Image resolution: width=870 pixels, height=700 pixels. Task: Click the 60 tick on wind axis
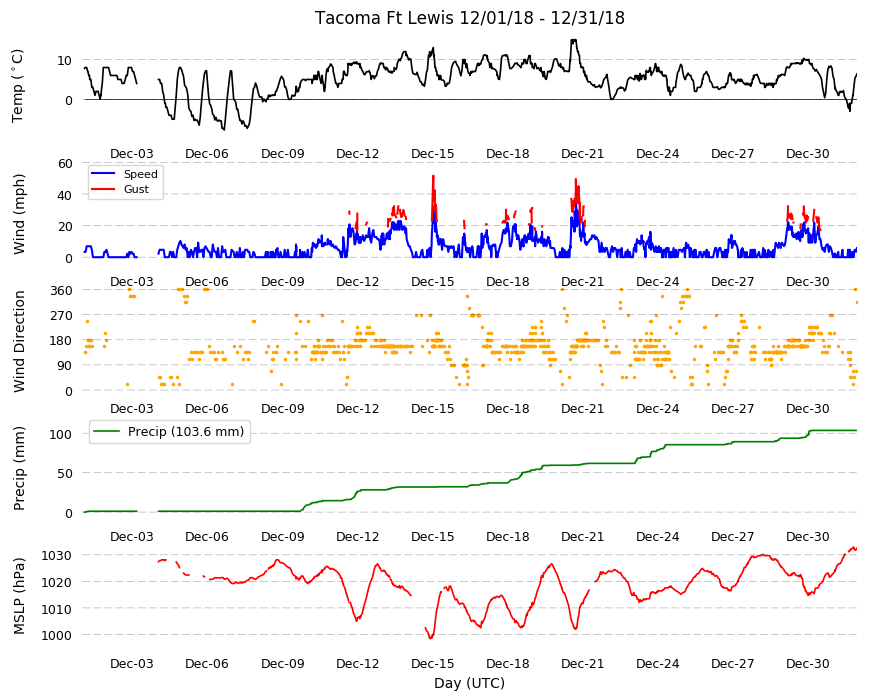[x=65, y=163]
